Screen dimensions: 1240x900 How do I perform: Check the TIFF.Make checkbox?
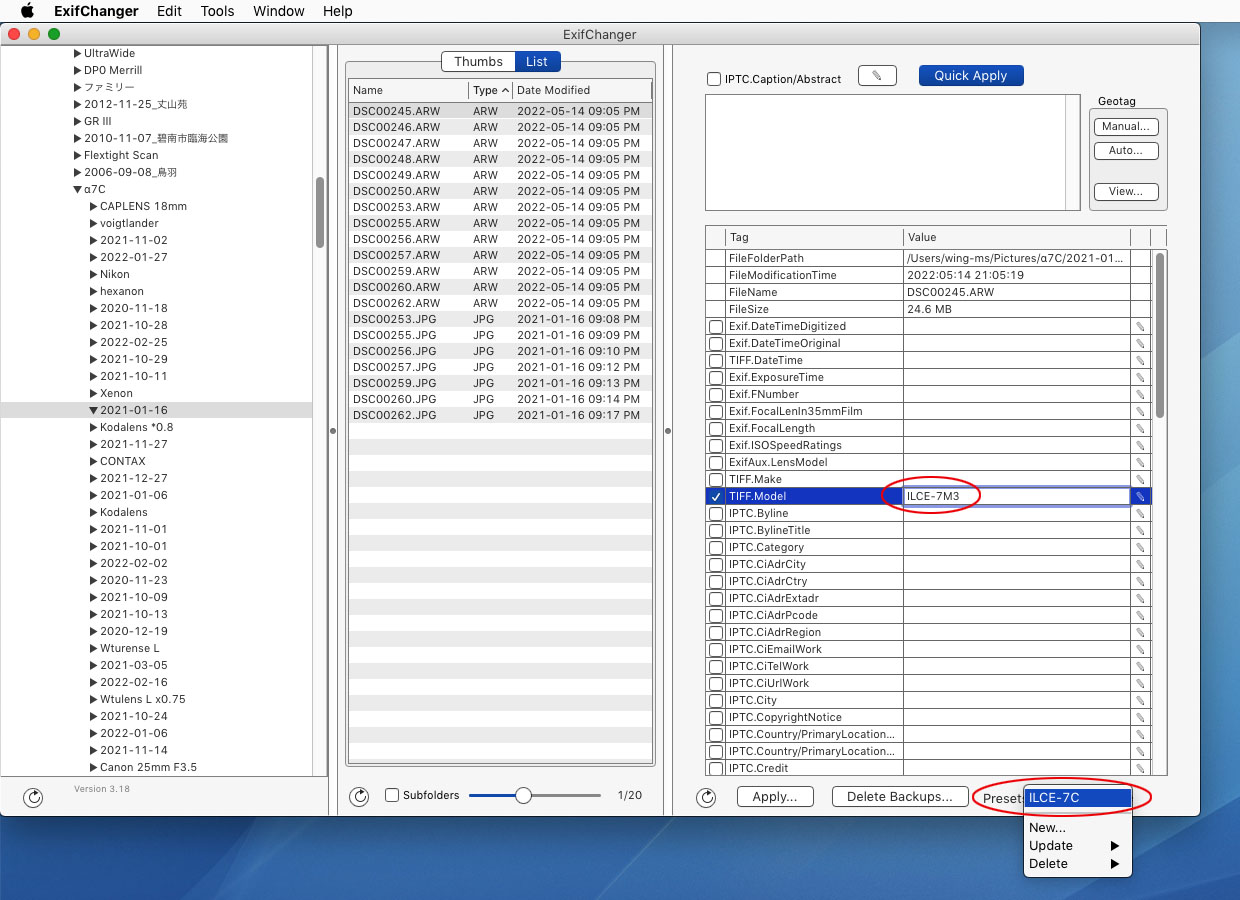tap(716, 479)
